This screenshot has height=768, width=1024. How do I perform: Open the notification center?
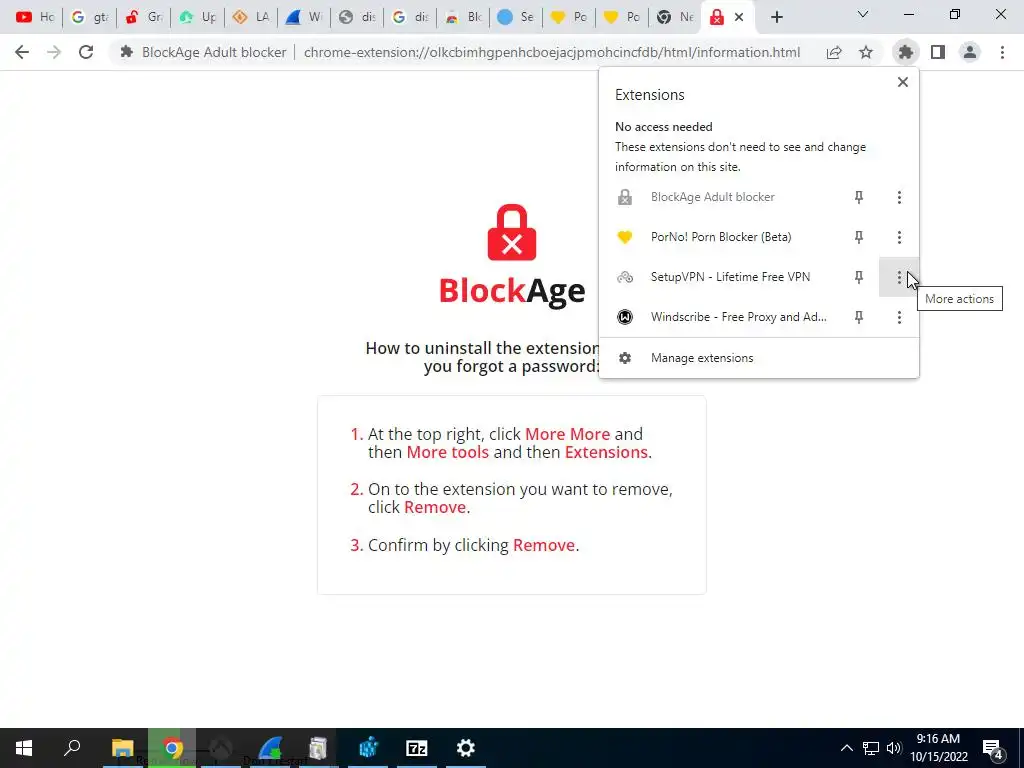click(993, 748)
